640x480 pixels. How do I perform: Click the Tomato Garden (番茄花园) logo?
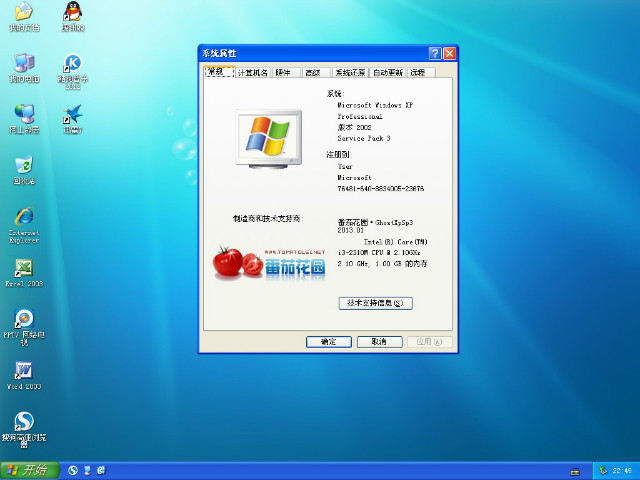point(269,263)
